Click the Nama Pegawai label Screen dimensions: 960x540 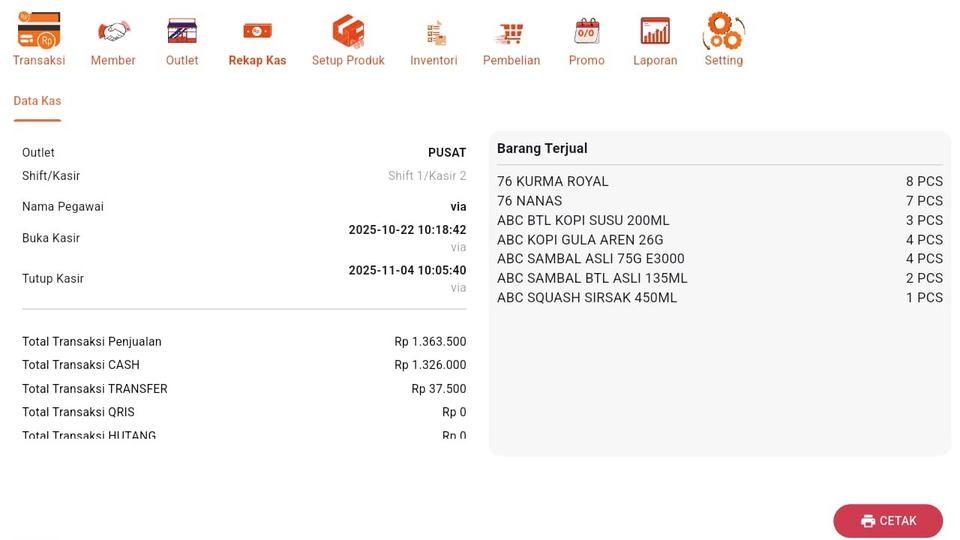point(63,207)
